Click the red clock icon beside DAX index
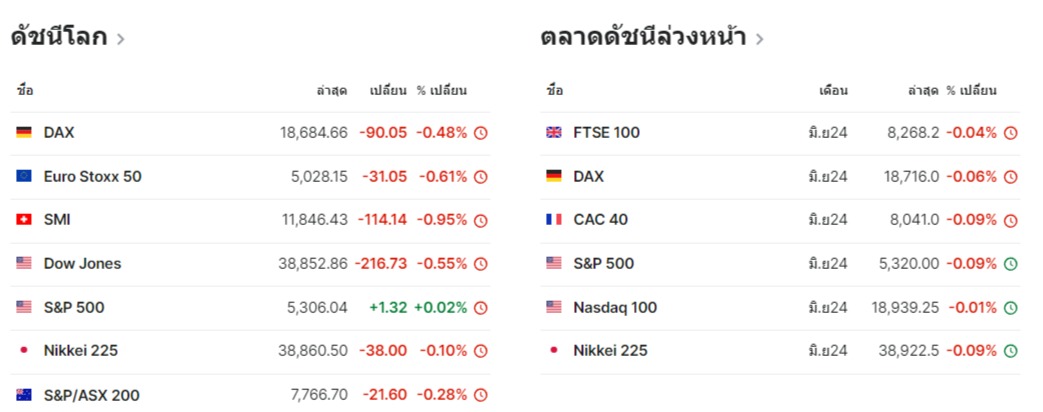 pos(480,133)
